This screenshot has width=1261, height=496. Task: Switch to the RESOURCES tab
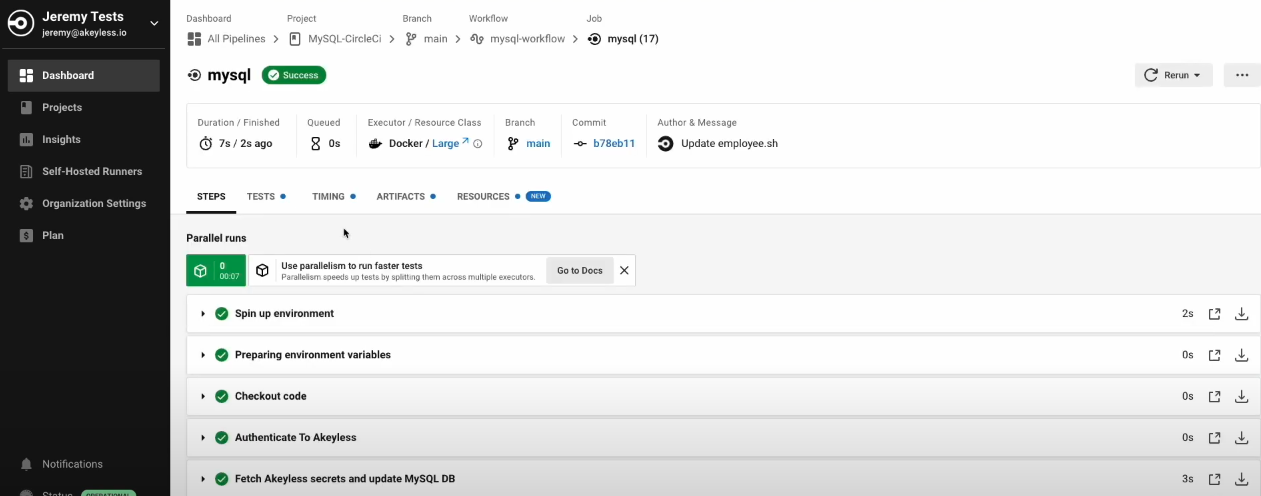click(x=503, y=196)
